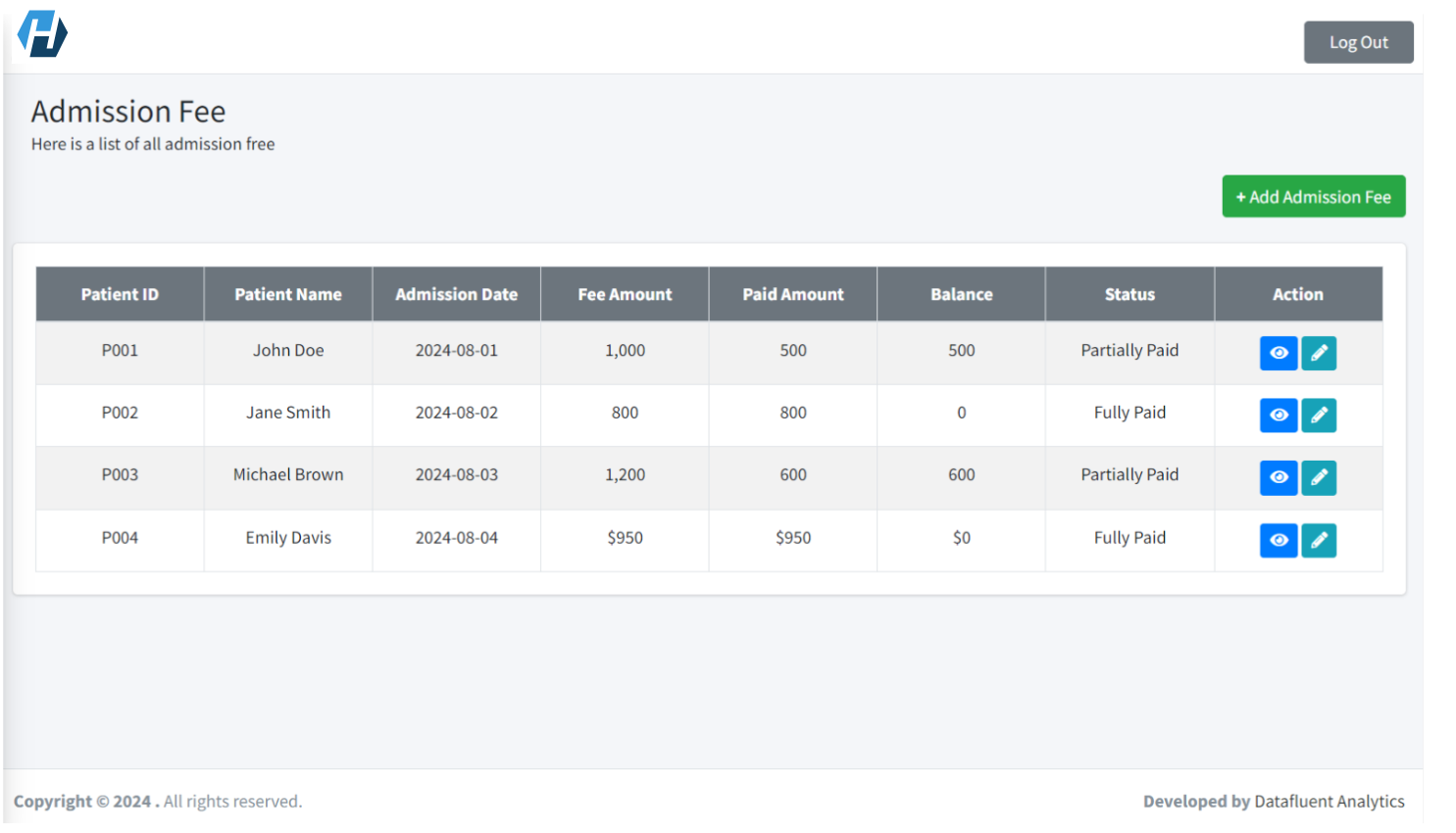Click the Action column header
Viewport: 1456px width, 833px height.
[1298, 294]
